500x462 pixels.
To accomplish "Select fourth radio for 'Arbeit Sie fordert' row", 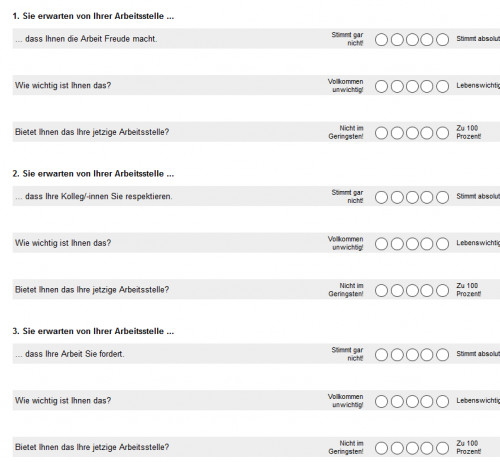I will (427, 355).
